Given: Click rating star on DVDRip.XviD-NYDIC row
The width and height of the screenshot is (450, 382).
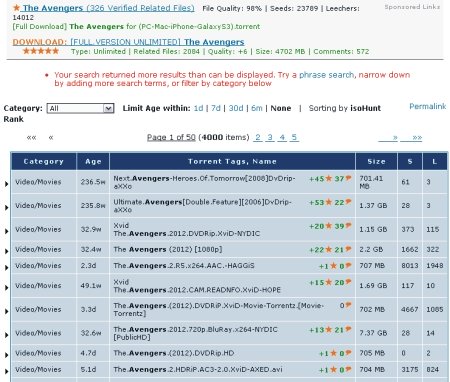Looking at the screenshot, I should (x=329, y=226).
